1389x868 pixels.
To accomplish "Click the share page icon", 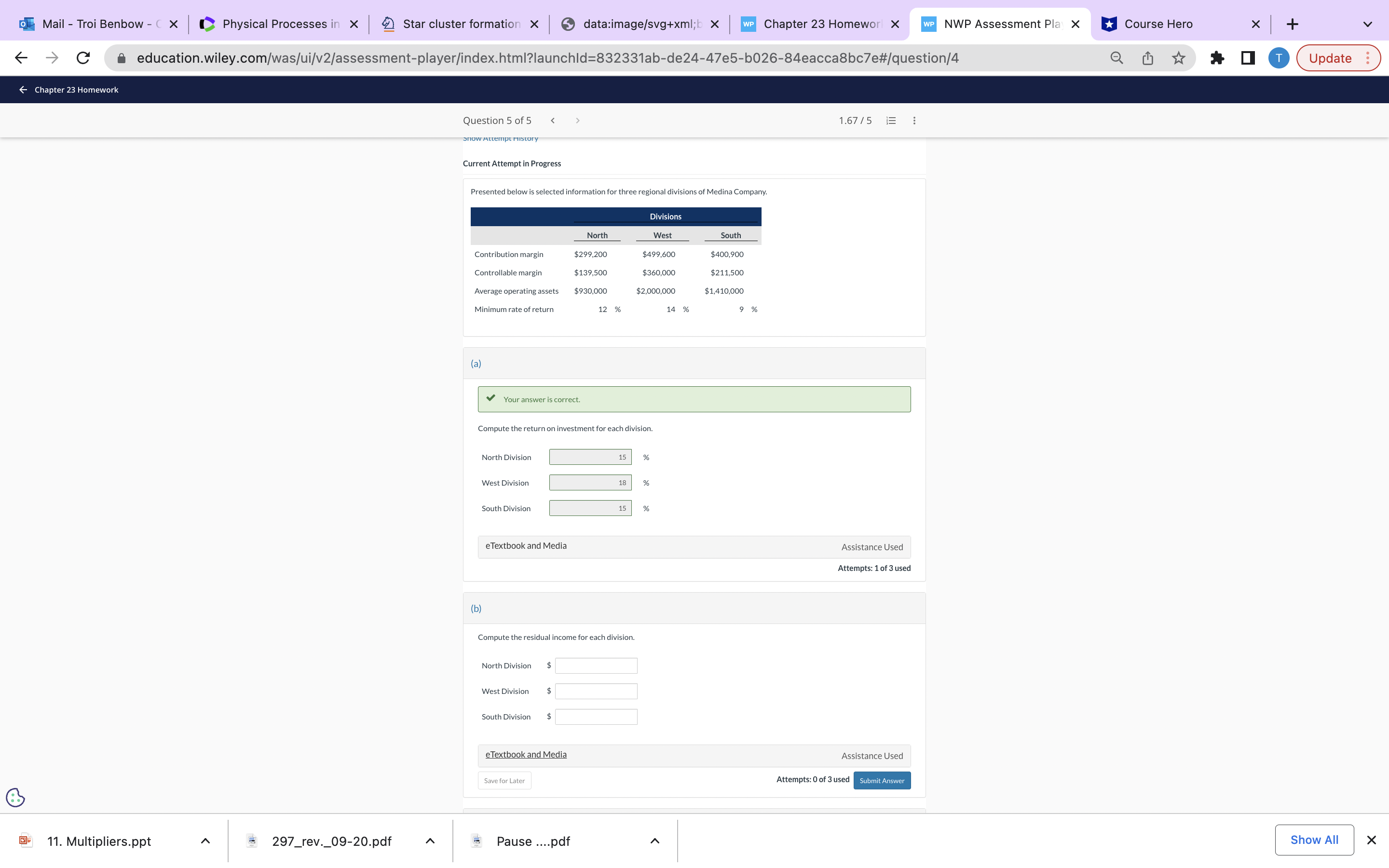I will tap(1147, 58).
